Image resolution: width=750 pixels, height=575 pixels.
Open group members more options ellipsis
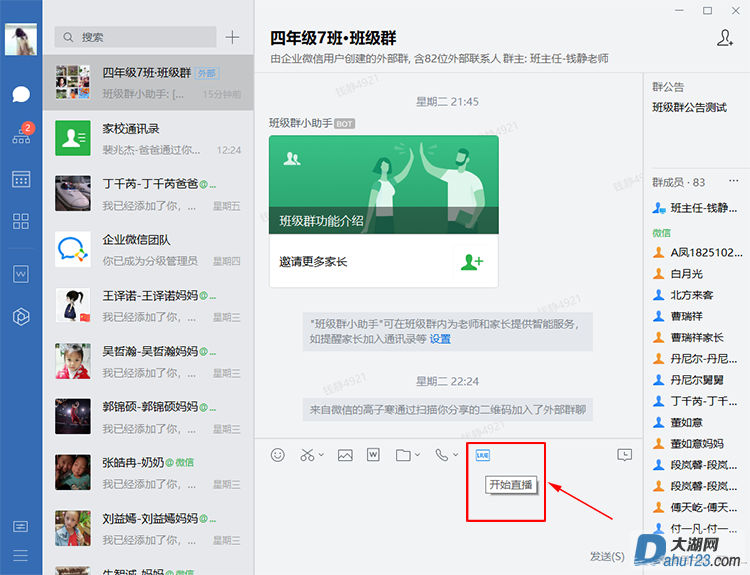pyautogui.click(x=734, y=181)
